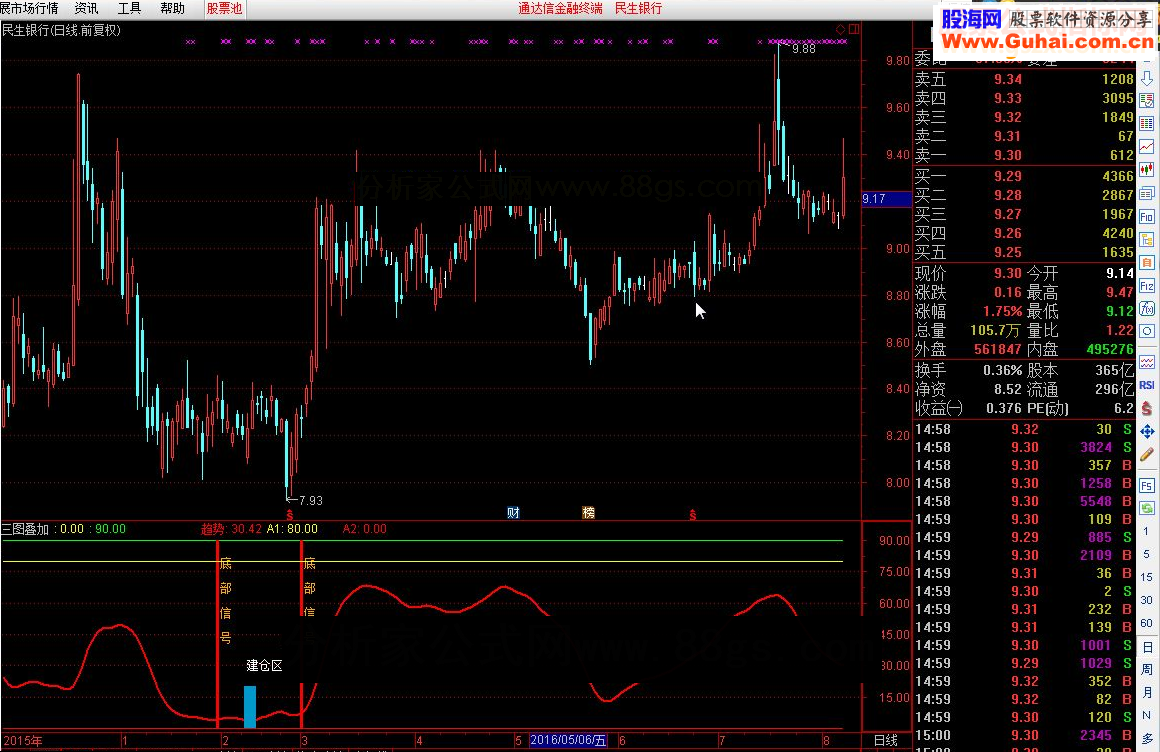Select the RSI indicator icon
This screenshot has width=1160, height=752.
pos(1147,385)
